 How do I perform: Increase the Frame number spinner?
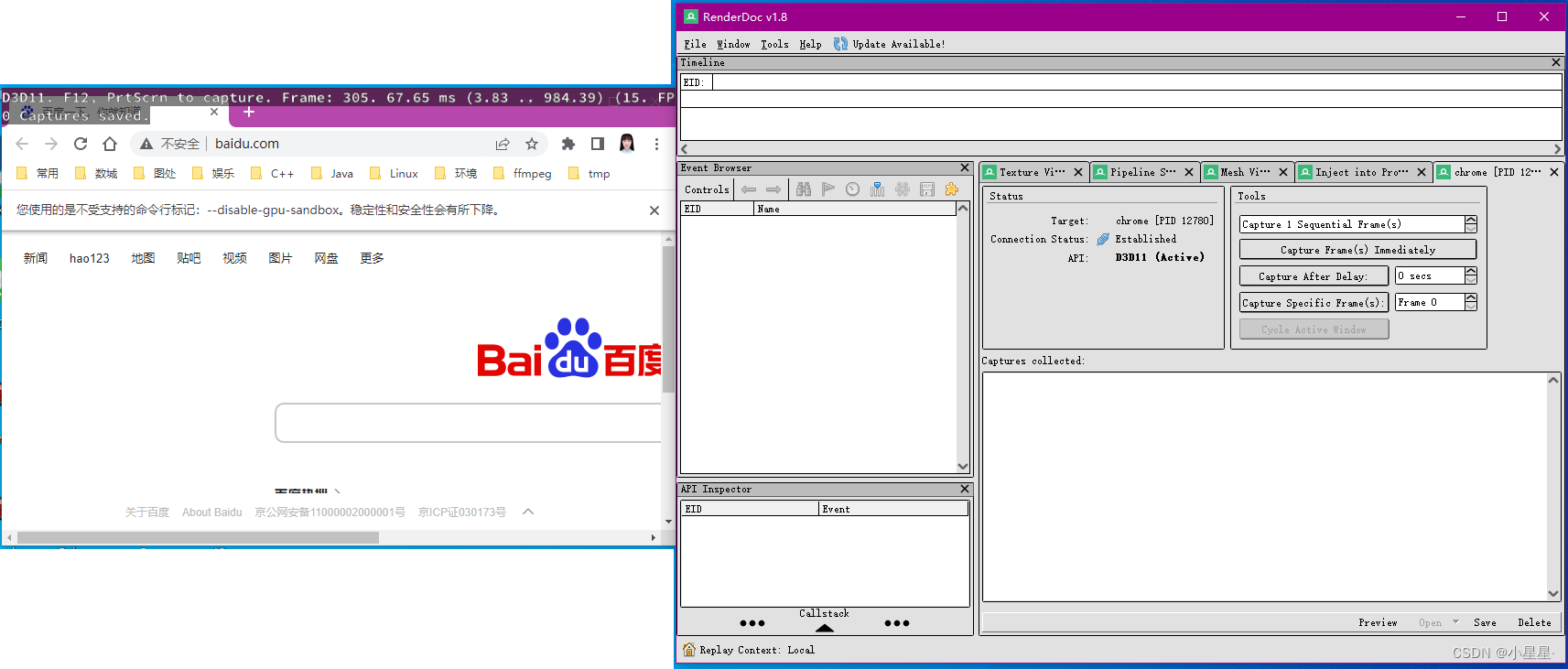coord(1471,298)
